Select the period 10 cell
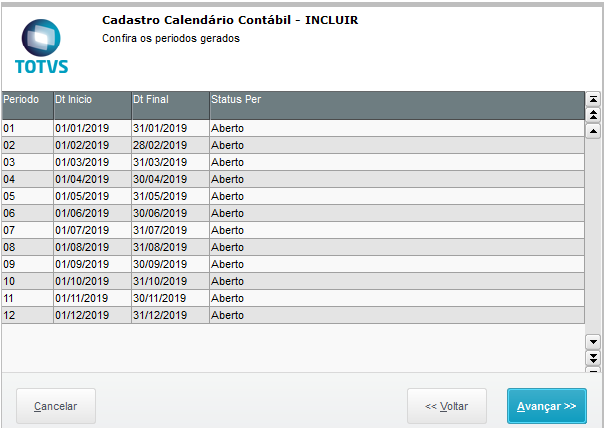 click(x=27, y=281)
